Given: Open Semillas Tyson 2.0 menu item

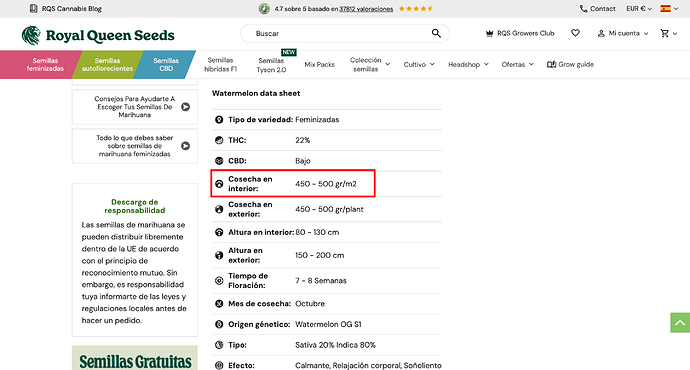Looking at the screenshot, I should (x=272, y=65).
